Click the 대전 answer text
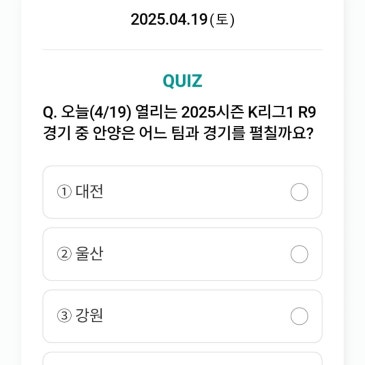 (x=89, y=192)
